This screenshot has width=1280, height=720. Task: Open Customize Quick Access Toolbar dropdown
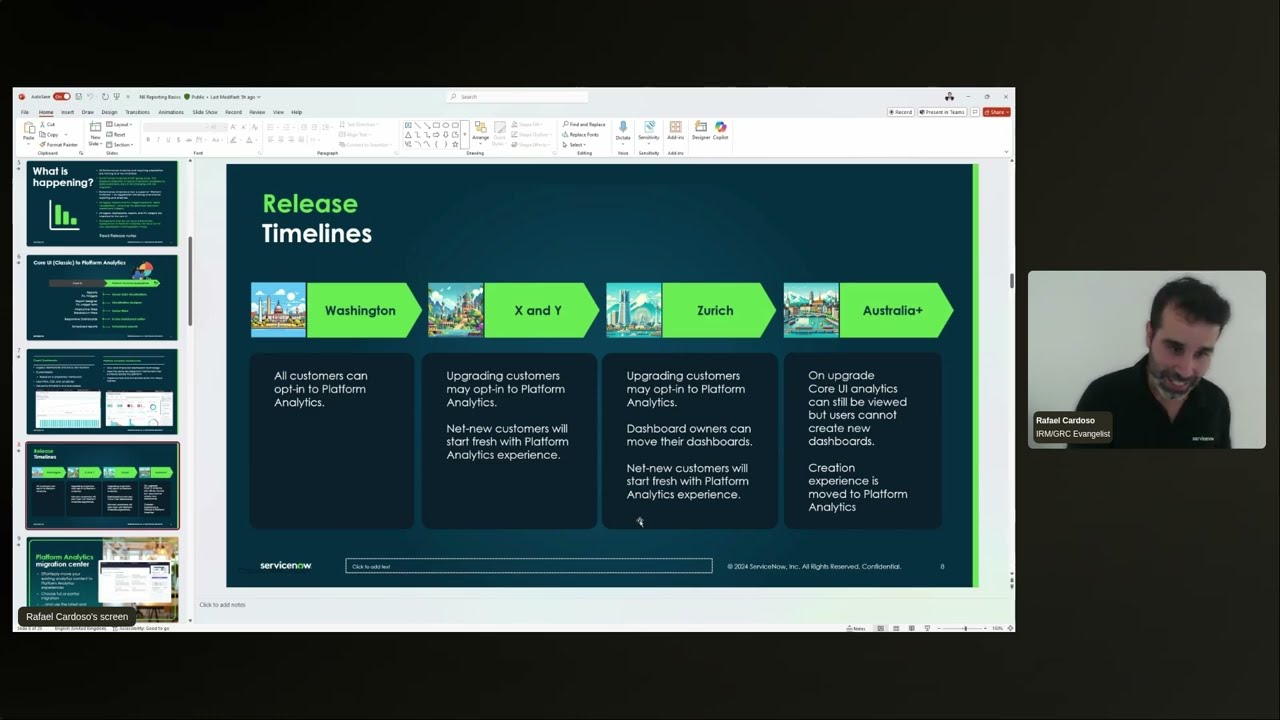click(x=128, y=97)
